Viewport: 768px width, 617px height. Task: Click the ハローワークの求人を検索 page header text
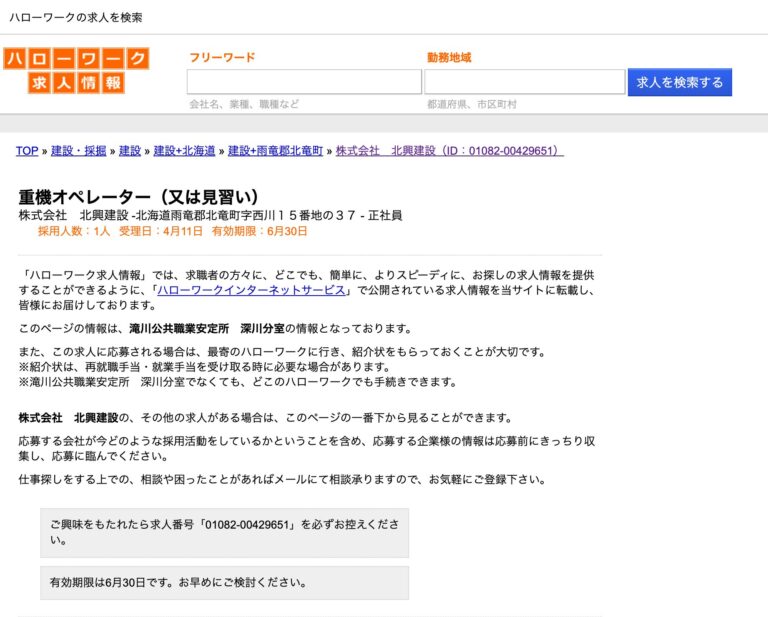pos(76,18)
